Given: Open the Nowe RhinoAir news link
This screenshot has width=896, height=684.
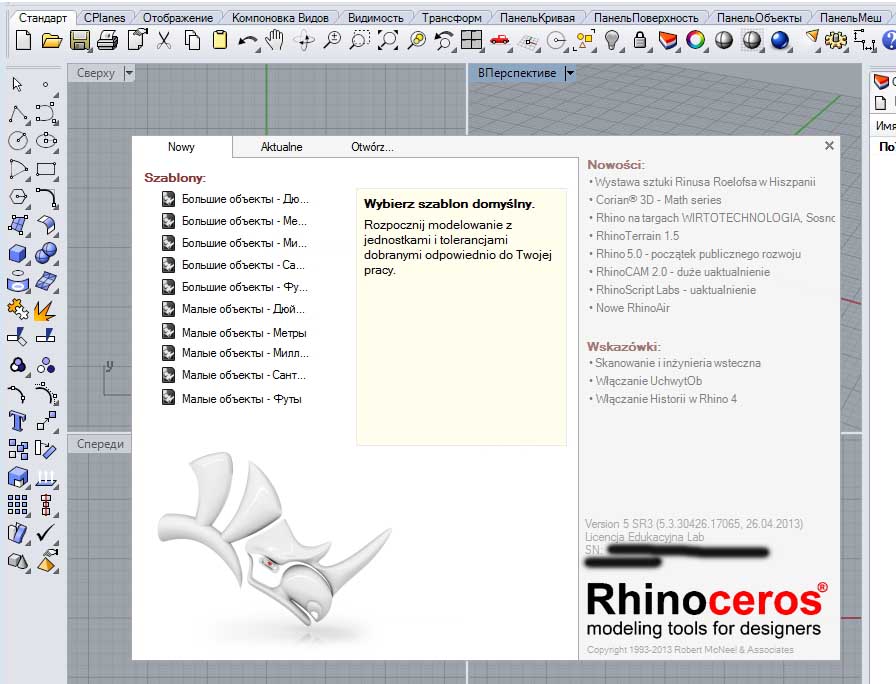Looking at the screenshot, I should point(633,308).
